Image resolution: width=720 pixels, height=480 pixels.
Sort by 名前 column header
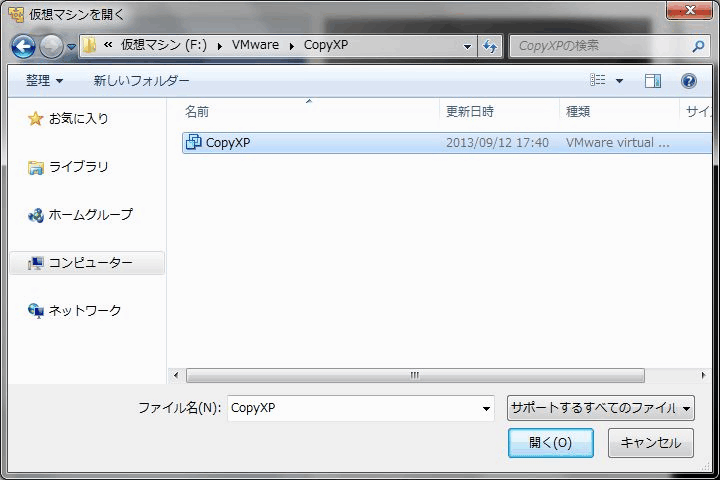(x=197, y=112)
